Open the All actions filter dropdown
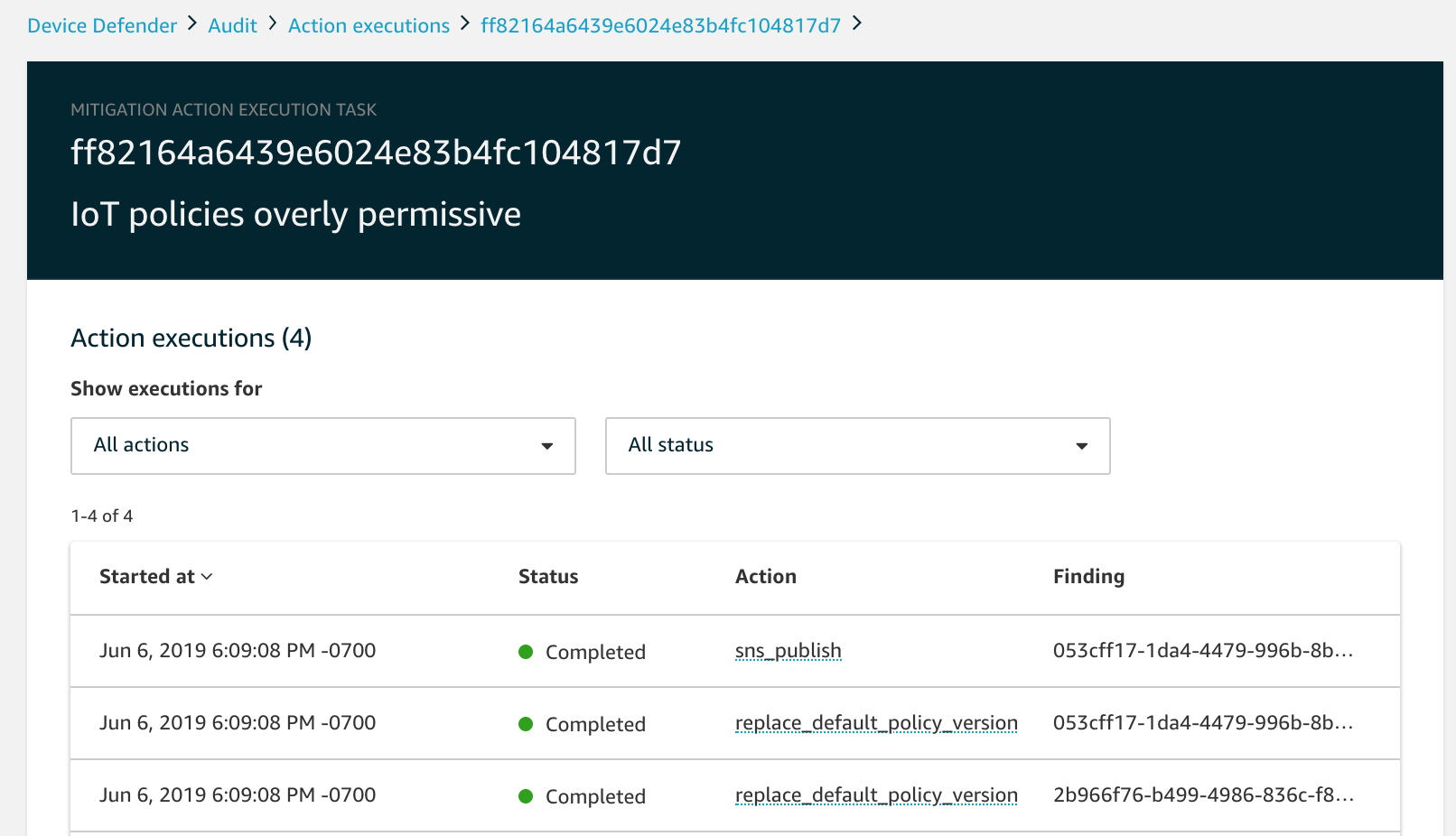The image size is (1456, 836). [x=322, y=446]
